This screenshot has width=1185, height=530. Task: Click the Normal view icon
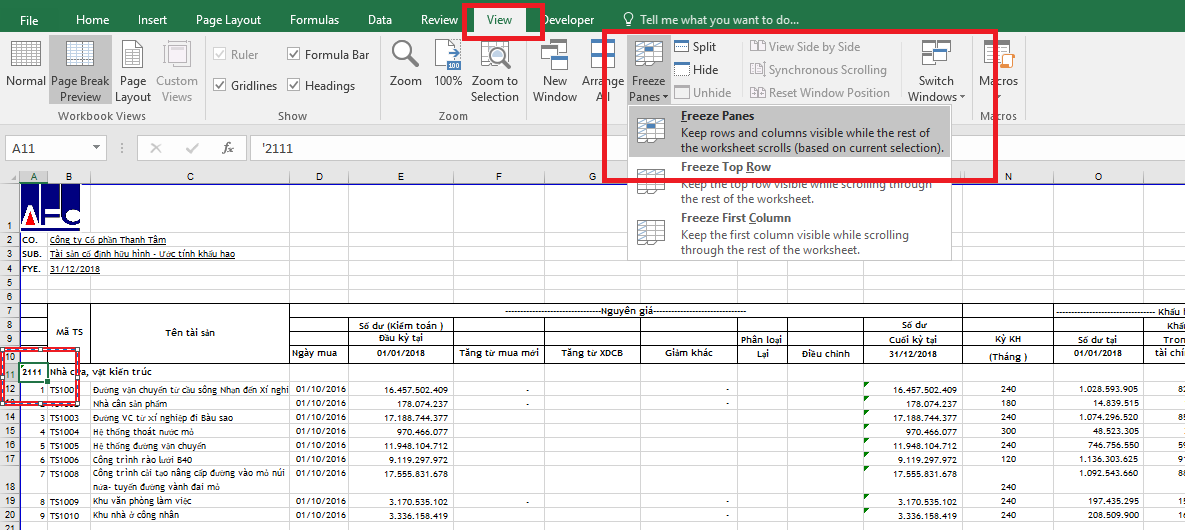[x=26, y=68]
